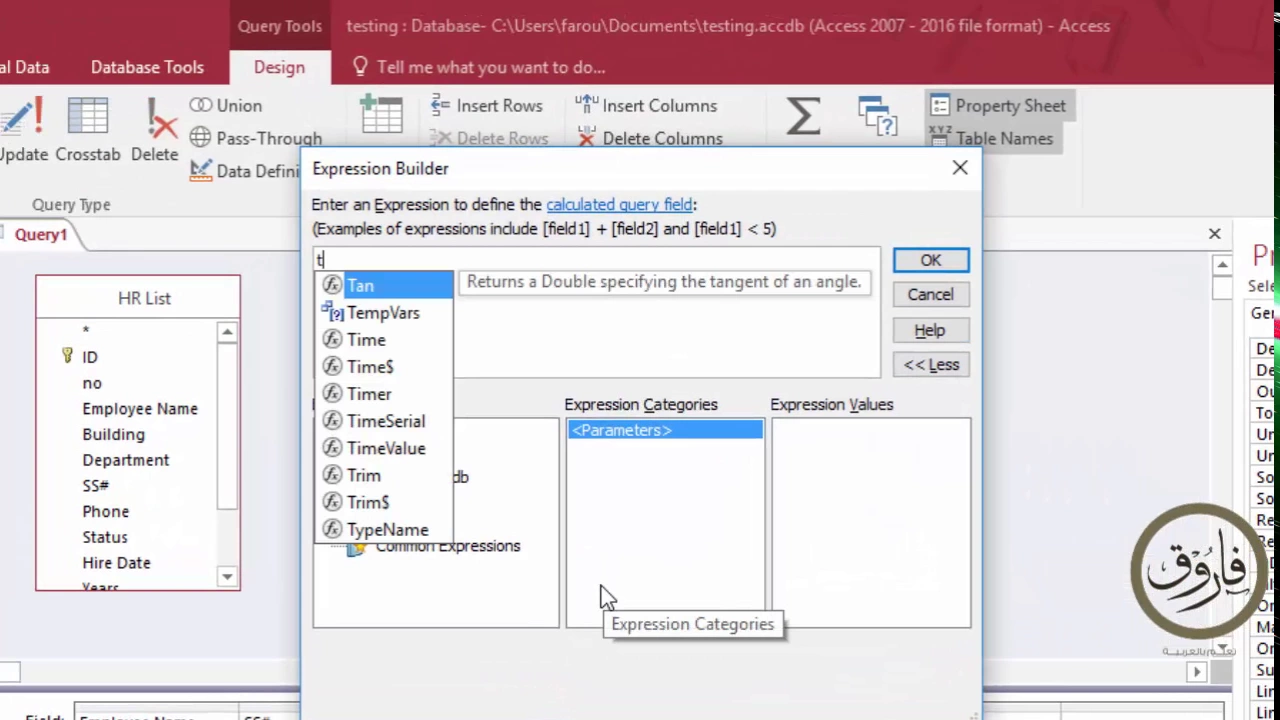
Task: Click Delete Columns in the ribbon
Action: [x=649, y=138]
